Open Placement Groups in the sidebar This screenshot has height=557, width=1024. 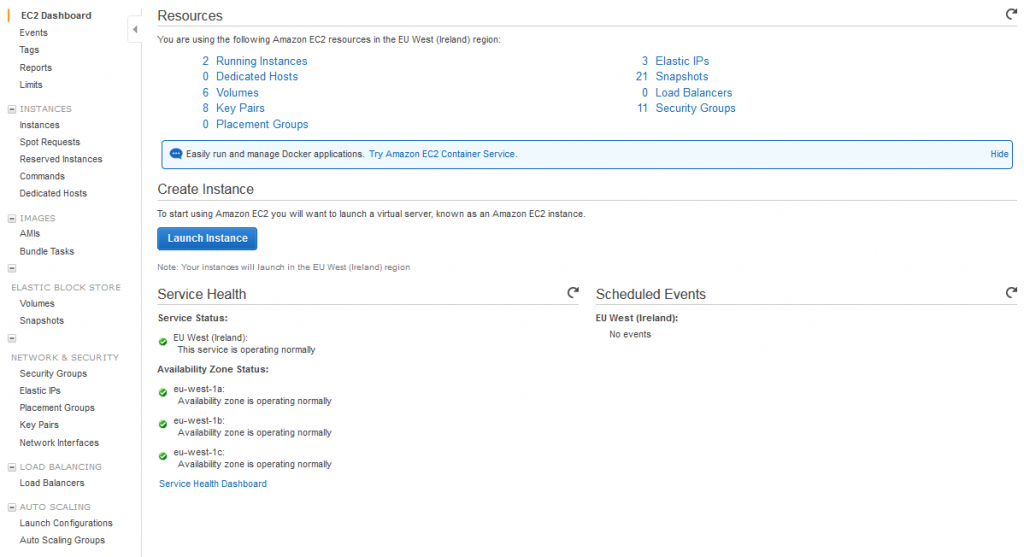coord(57,407)
